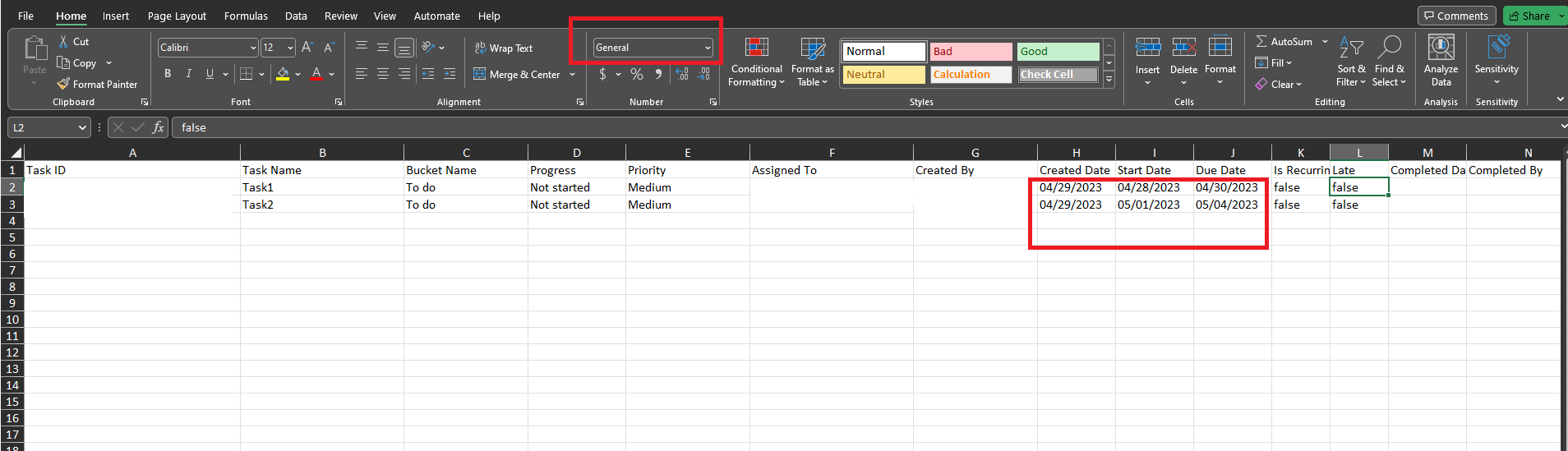Select Middle Align icon
The image size is (1568, 451).
click(383, 47)
